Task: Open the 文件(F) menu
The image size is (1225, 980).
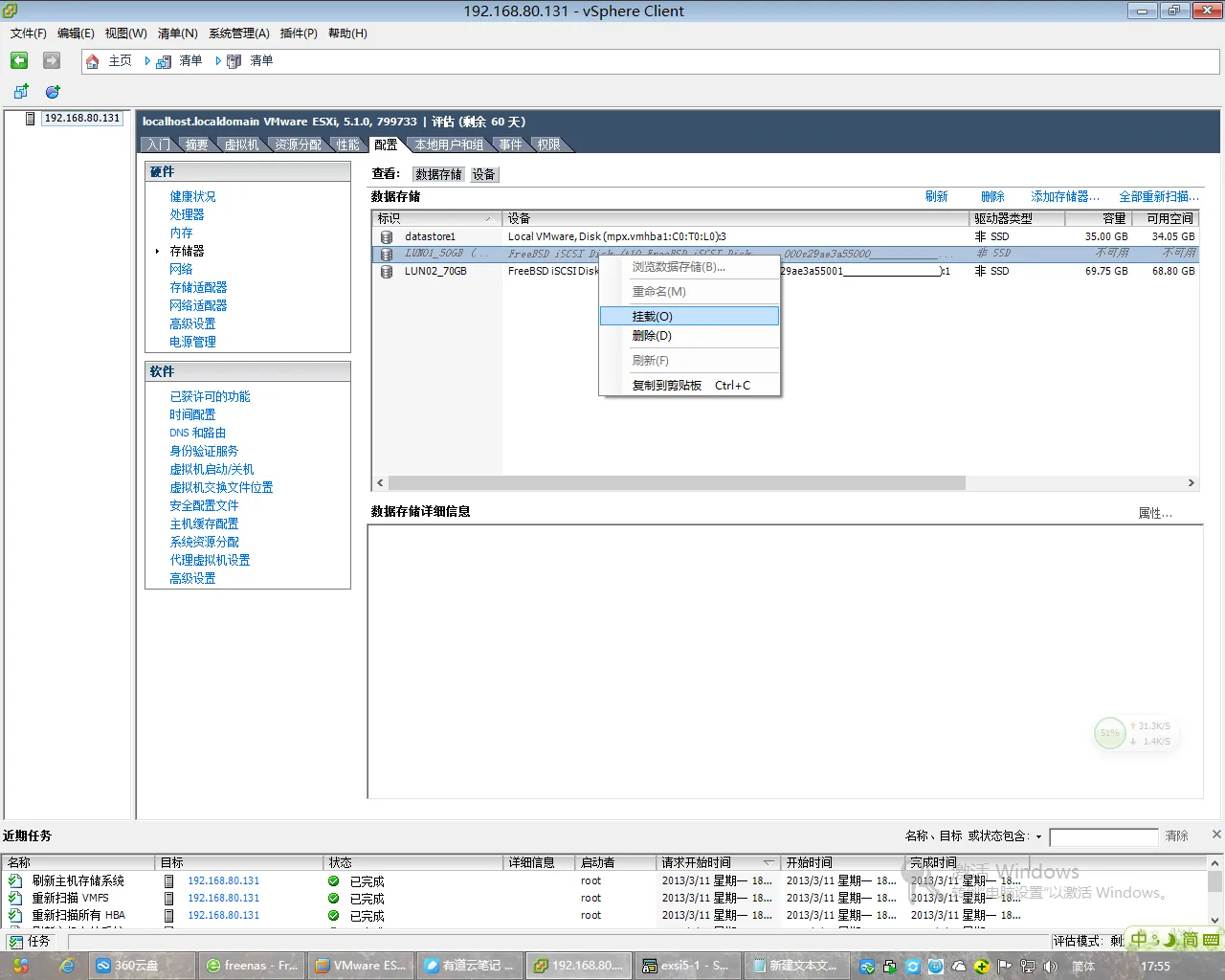Action: click(x=29, y=33)
